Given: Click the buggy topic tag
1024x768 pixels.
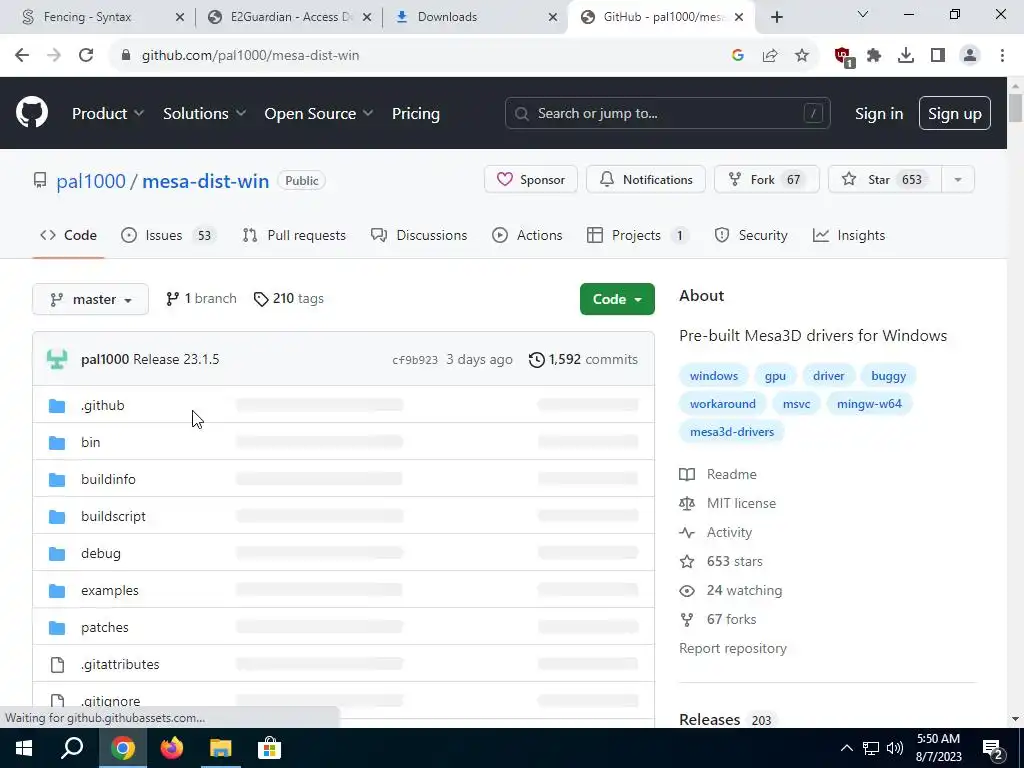Looking at the screenshot, I should (889, 376).
